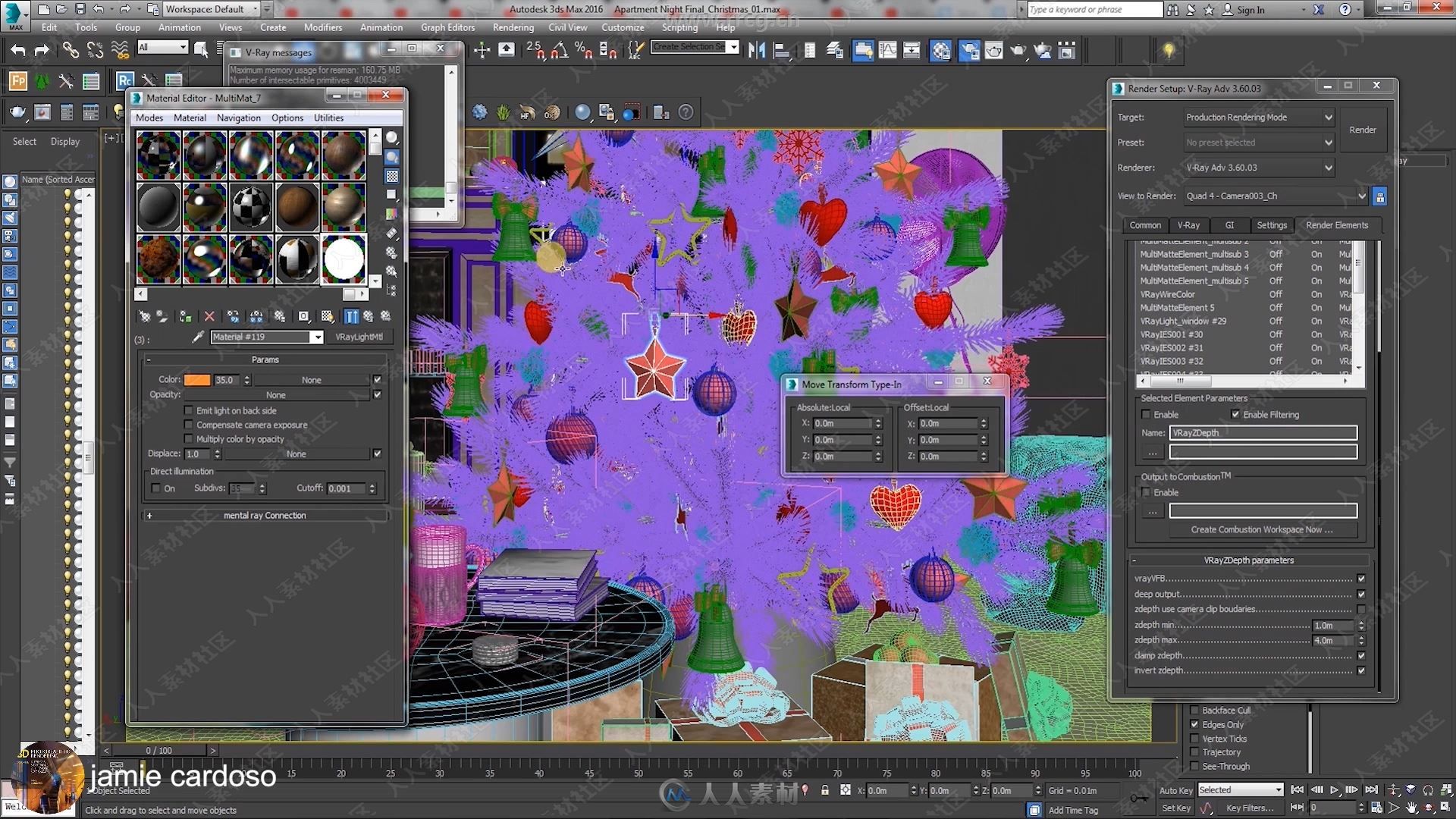Image resolution: width=1456 pixels, height=819 pixels.
Task: Open the Preset dropdown in Render Setup
Action: [1259, 143]
